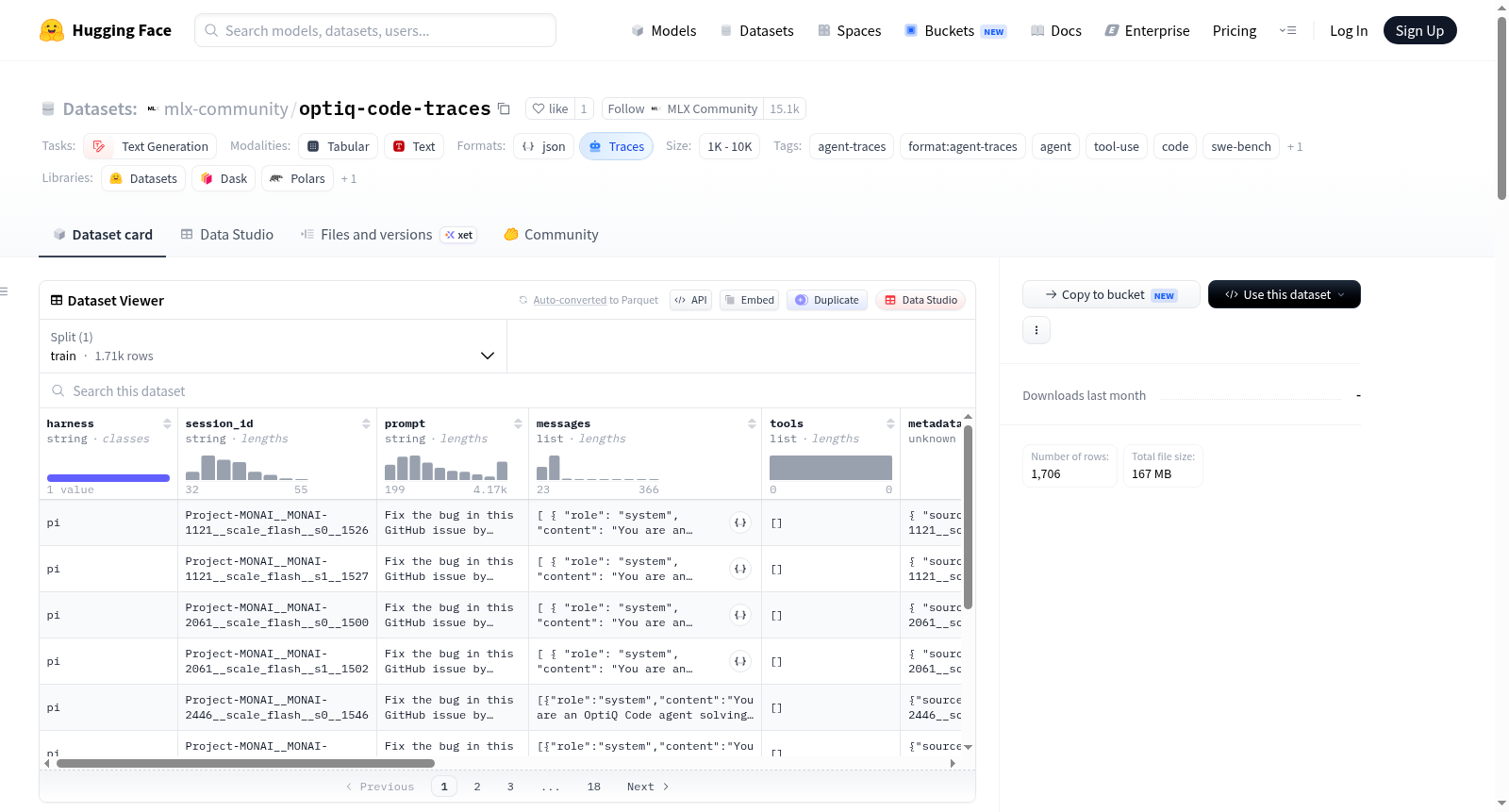Click the messages lengths histogram

point(598,469)
